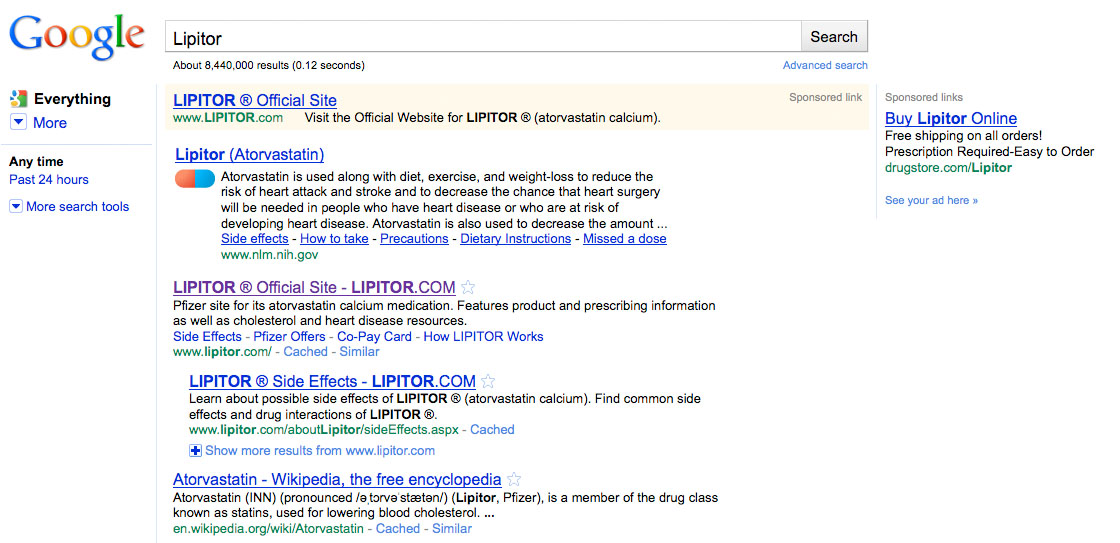Open Pfizer Offers sitelink
The image size is (1120, 543).
click(289, 337)
